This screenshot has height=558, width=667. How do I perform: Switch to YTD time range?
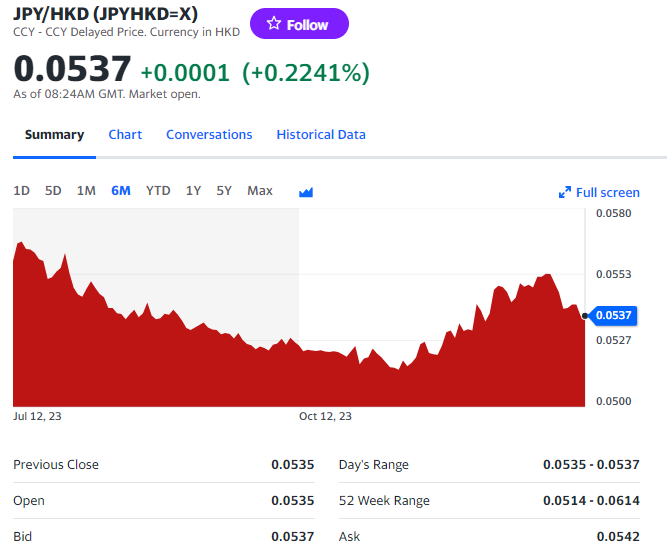pyautogui.click(x=158, y=191)
